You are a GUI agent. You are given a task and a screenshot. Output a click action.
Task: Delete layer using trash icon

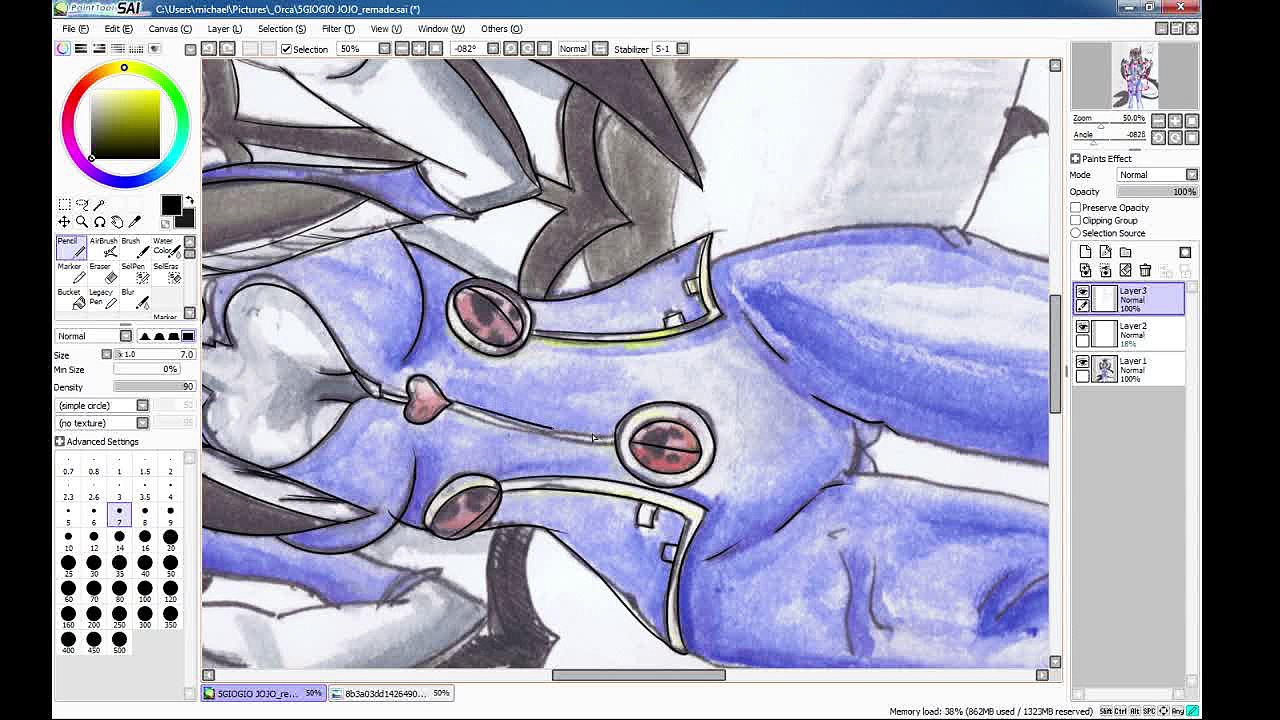(x=1145, y=271)
